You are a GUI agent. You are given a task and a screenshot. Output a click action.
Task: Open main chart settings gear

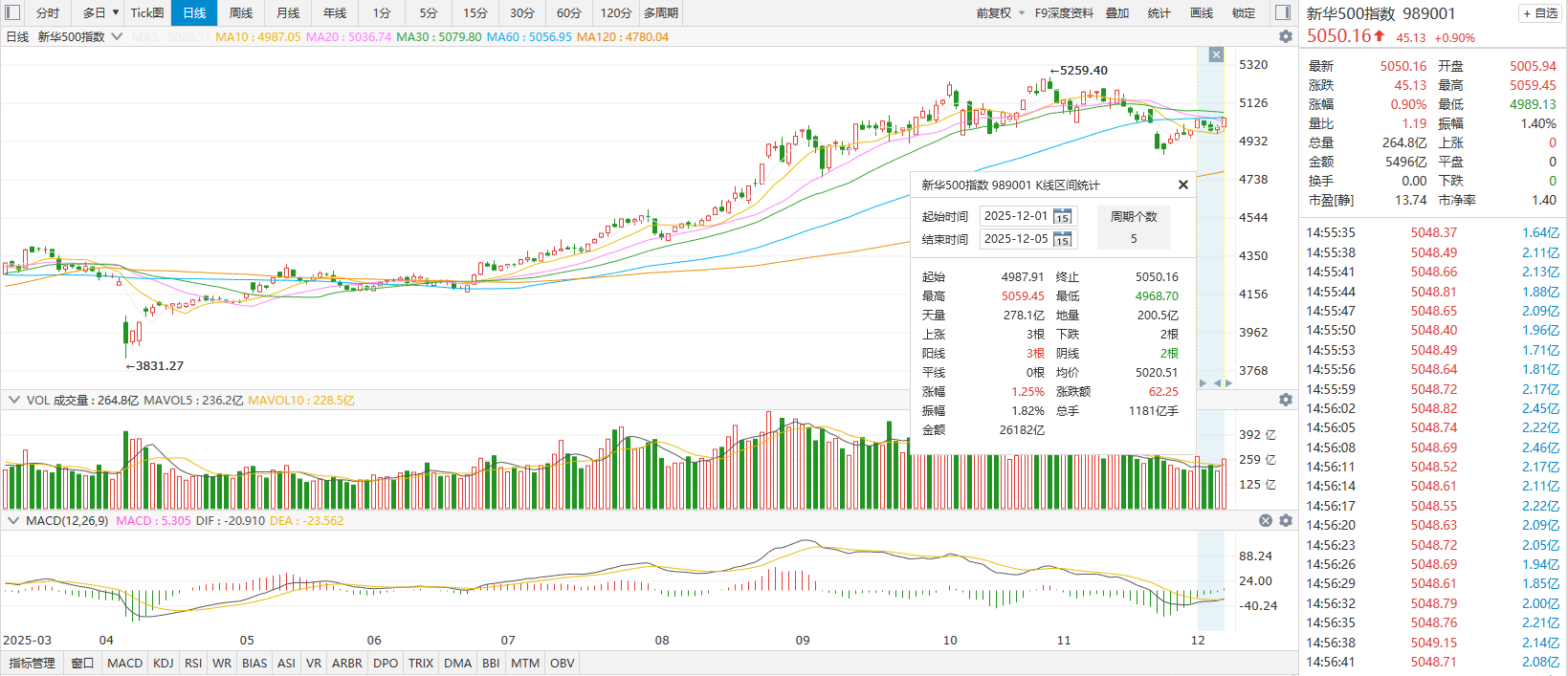click(x=1285, y=36)
